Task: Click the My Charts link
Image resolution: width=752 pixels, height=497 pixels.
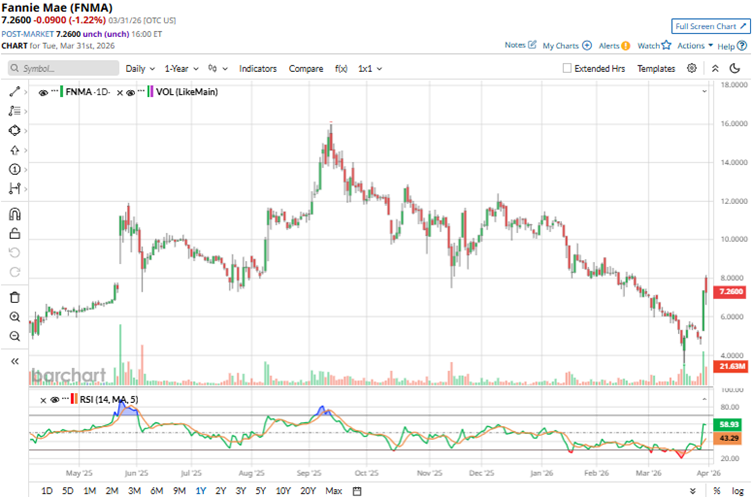Action: click(561, 46)
